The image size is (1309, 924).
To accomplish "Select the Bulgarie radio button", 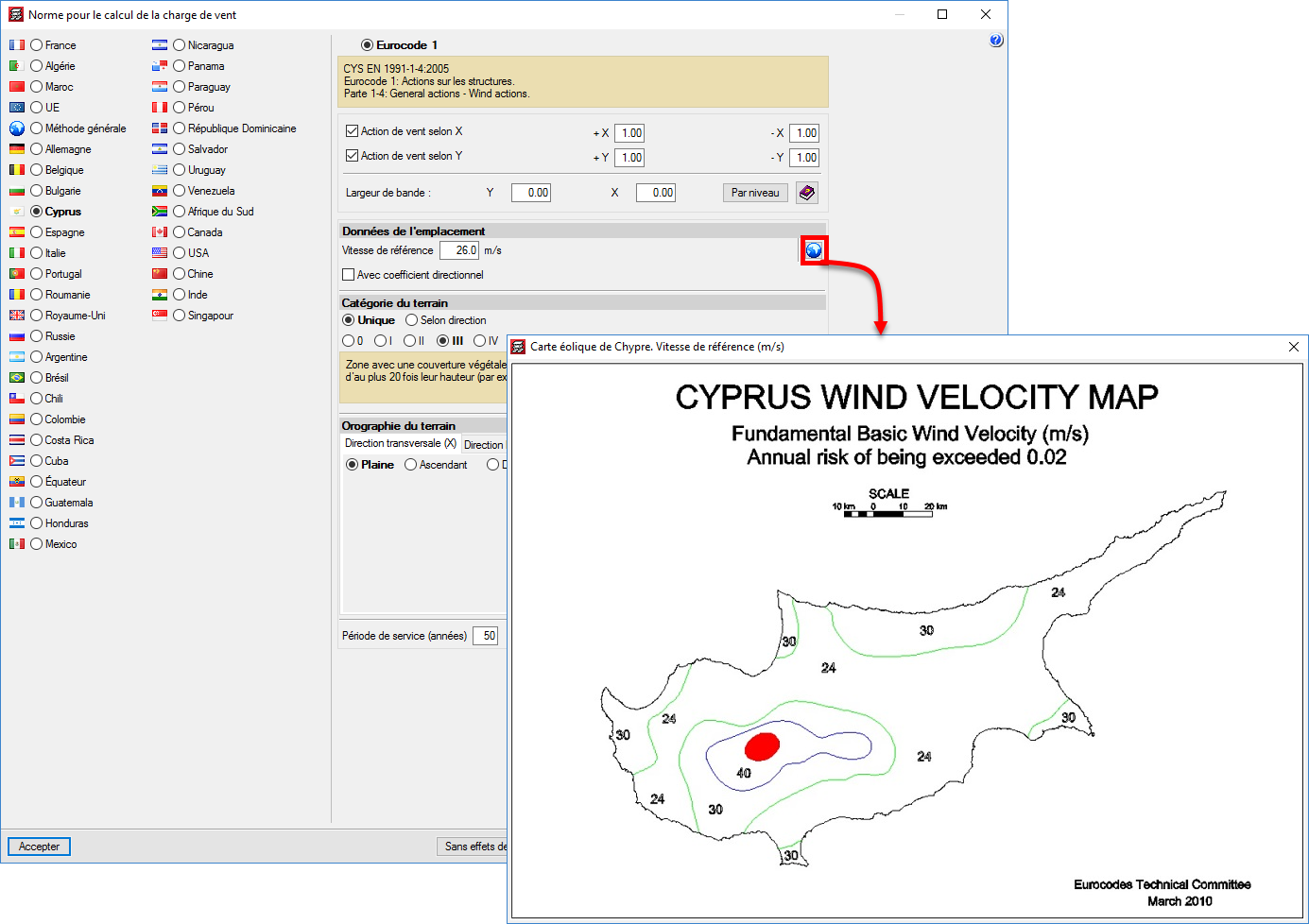I will (37, 191).
